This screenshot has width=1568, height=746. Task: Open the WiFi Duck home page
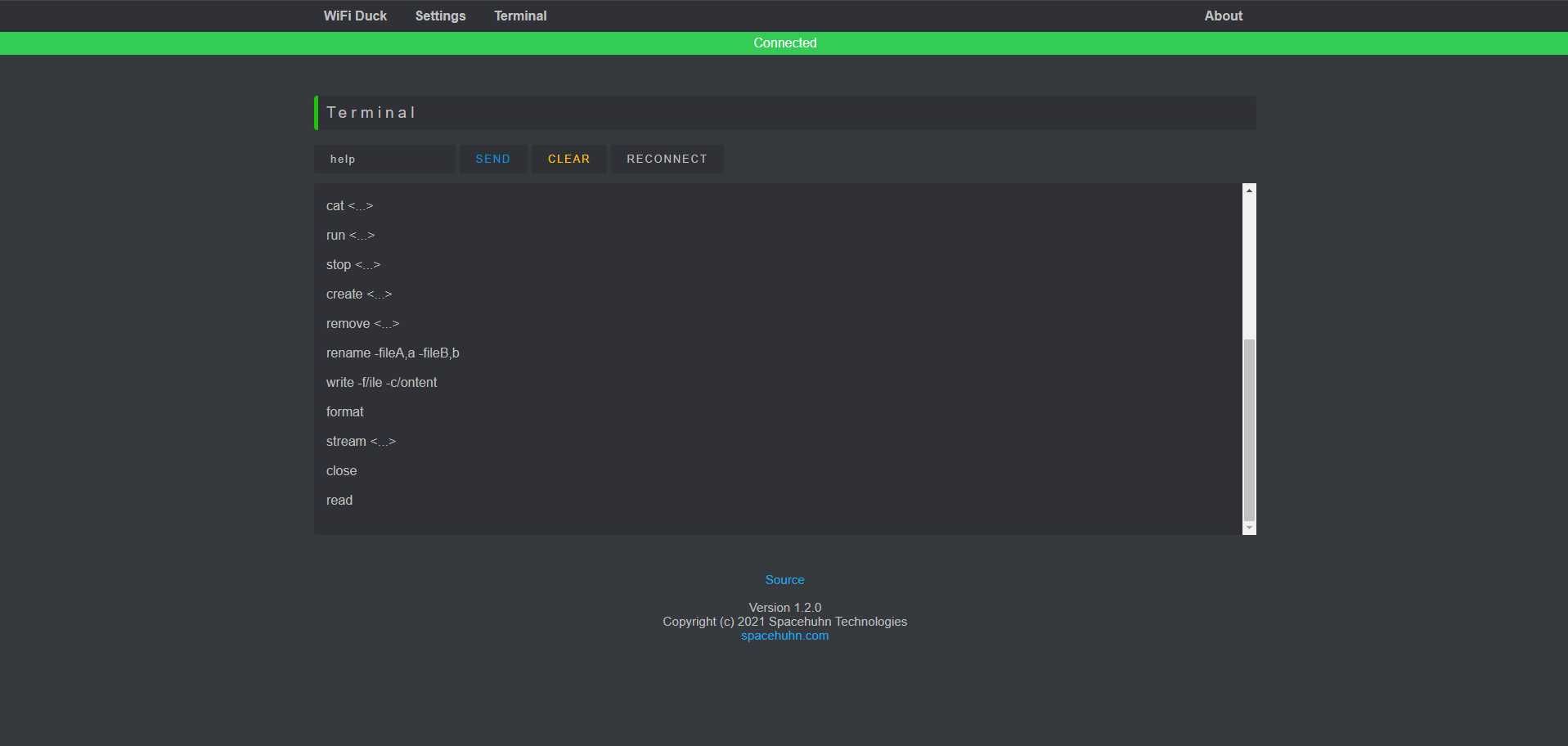coord(355,16)
